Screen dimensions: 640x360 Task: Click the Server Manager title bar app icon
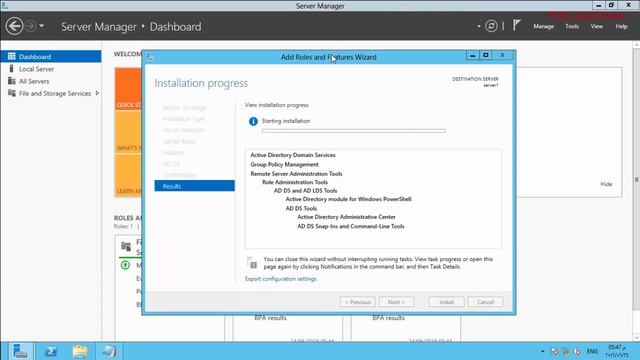tap(5, 5)
